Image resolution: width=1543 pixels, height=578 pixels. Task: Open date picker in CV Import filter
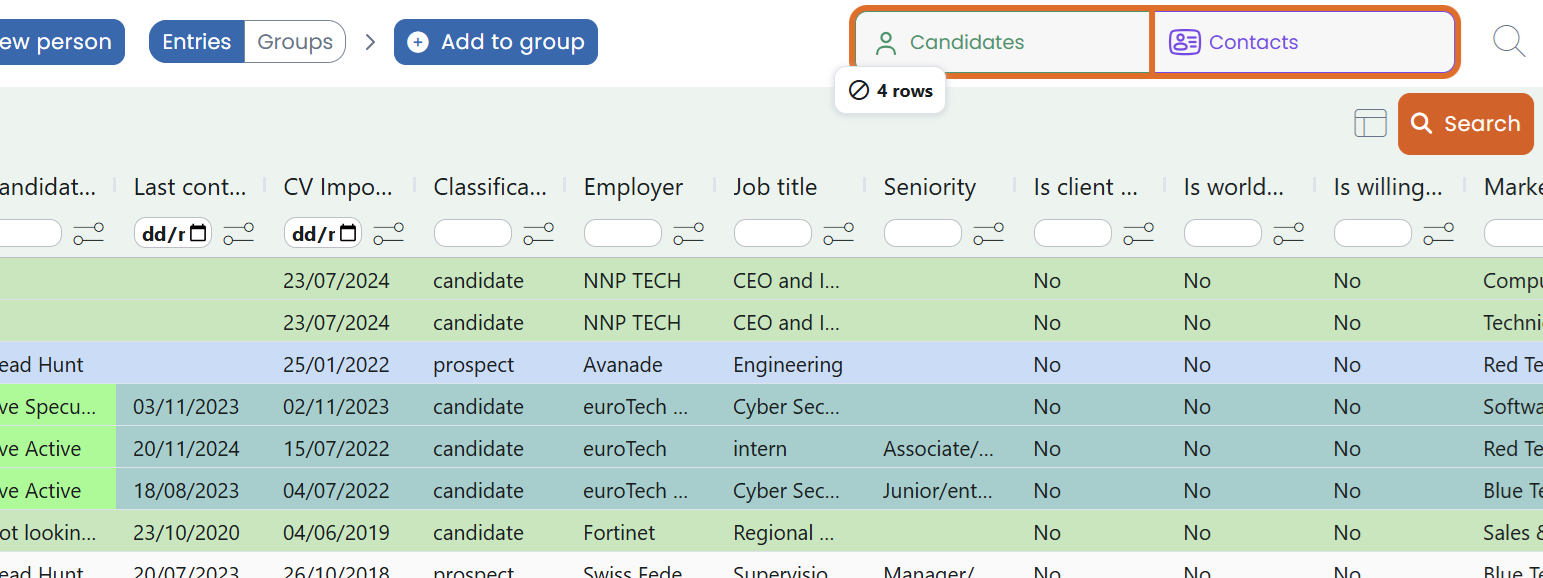pyautogui.click(x=348, y=234)
